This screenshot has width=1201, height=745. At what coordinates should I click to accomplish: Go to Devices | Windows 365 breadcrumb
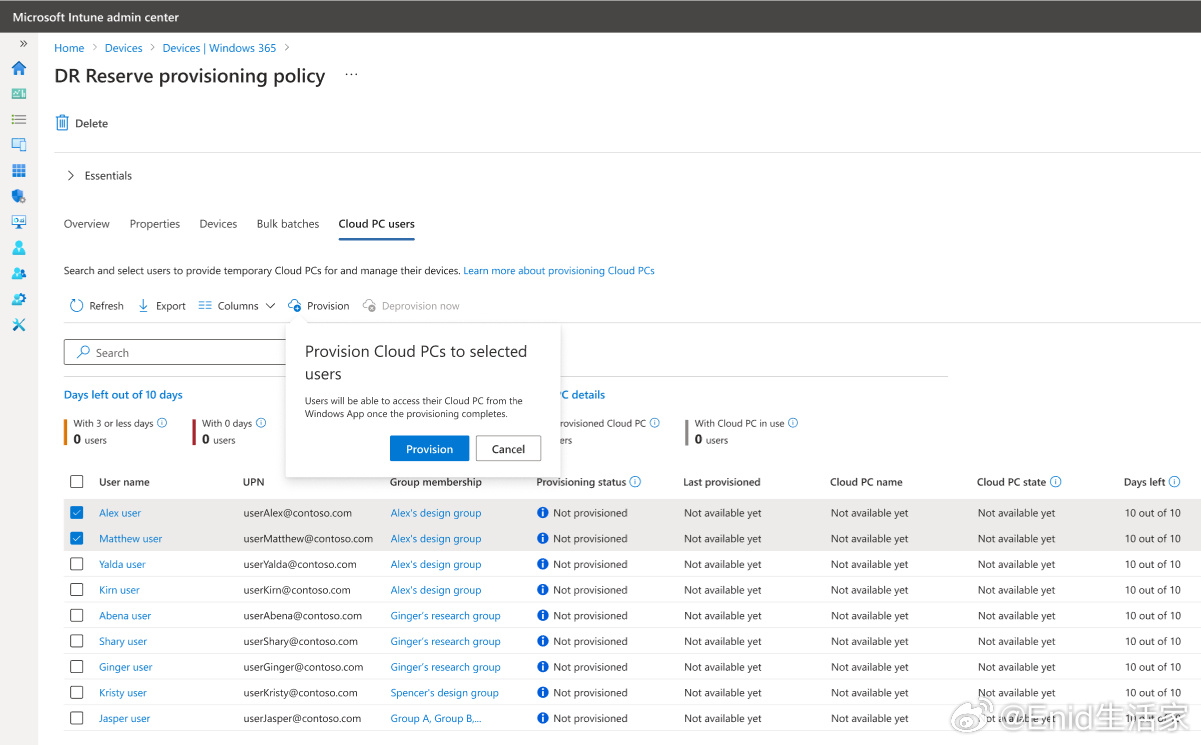[x=219, y=48]
